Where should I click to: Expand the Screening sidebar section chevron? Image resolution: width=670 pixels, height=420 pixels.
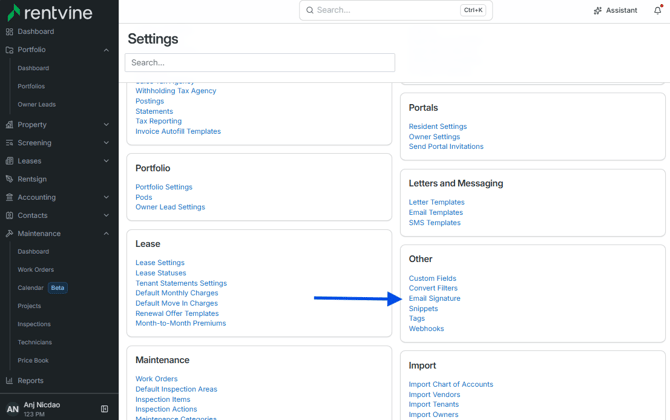[x=106, y=143]
